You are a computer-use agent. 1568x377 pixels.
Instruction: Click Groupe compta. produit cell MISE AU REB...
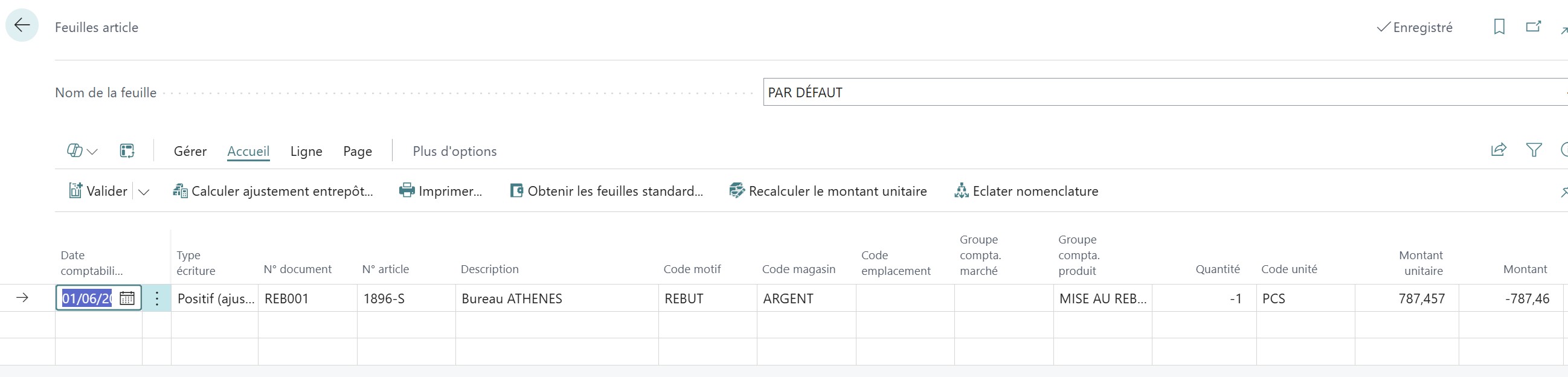coord(1102,298)
